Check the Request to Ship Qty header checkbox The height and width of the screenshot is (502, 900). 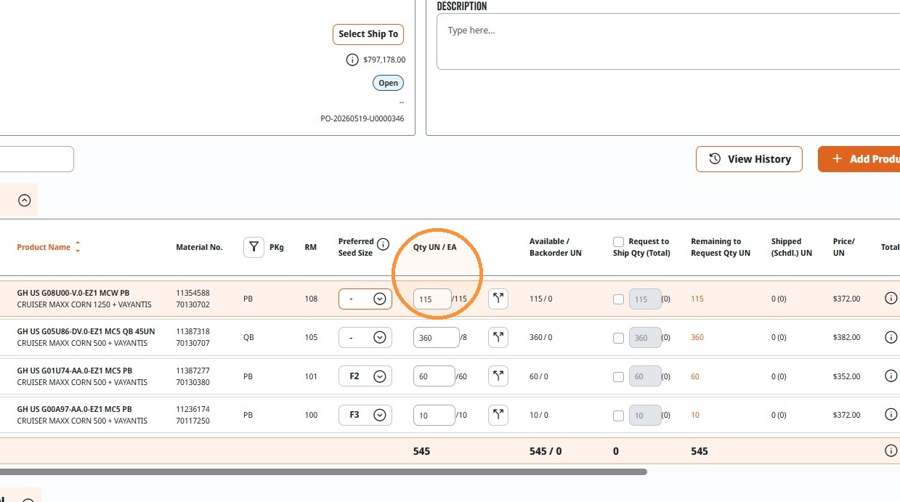[618, 242]
